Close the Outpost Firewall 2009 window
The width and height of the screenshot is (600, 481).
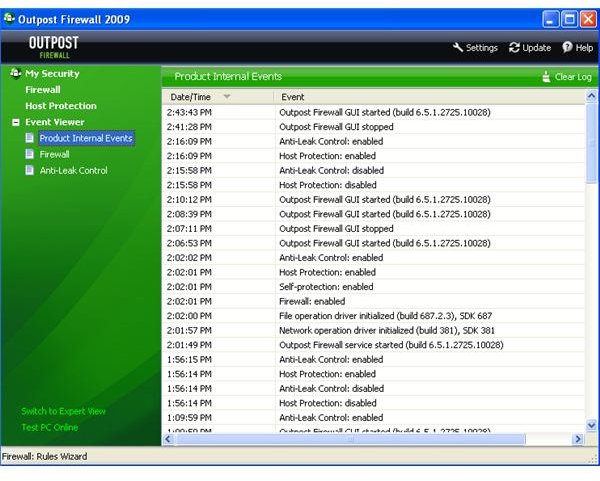click(588, 19)
